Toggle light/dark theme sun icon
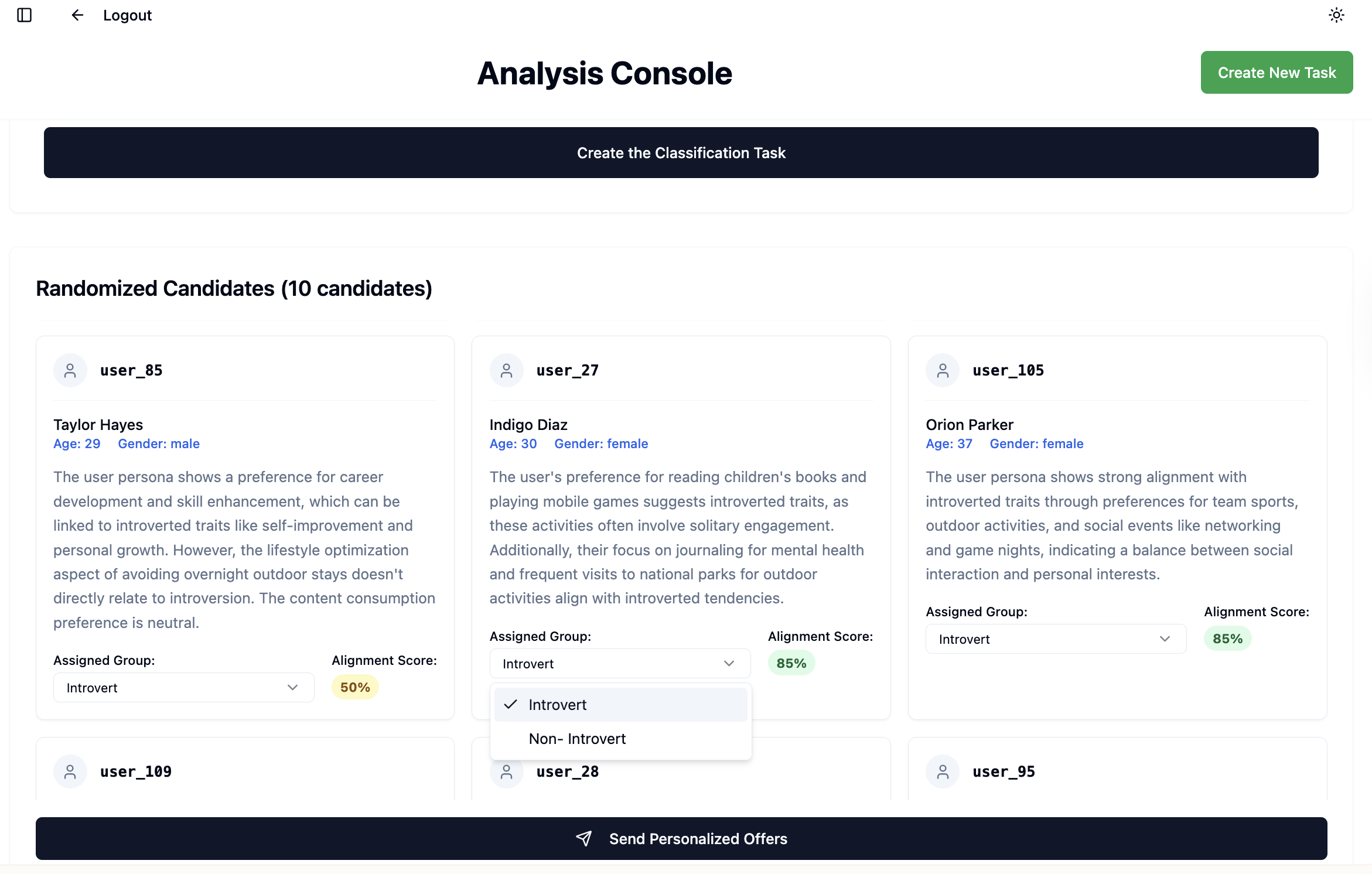This screenshot has width=1372, height=874. tap(1336, 15)
